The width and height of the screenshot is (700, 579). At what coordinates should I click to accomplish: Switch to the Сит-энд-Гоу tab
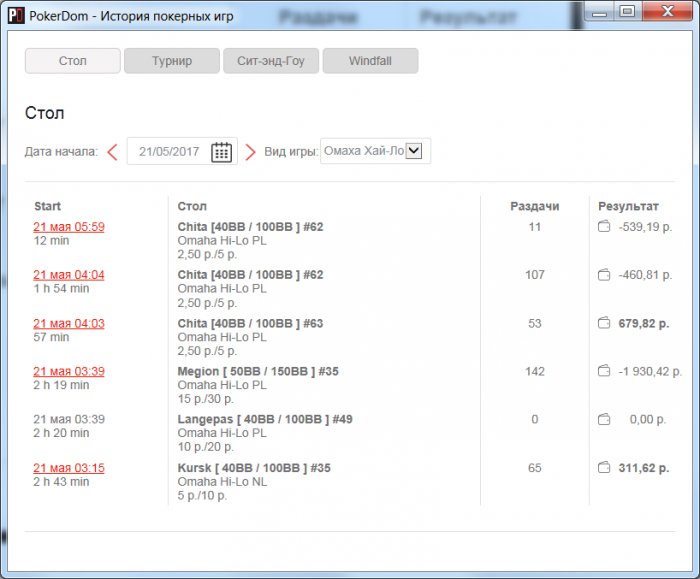(x=271, y=61)
